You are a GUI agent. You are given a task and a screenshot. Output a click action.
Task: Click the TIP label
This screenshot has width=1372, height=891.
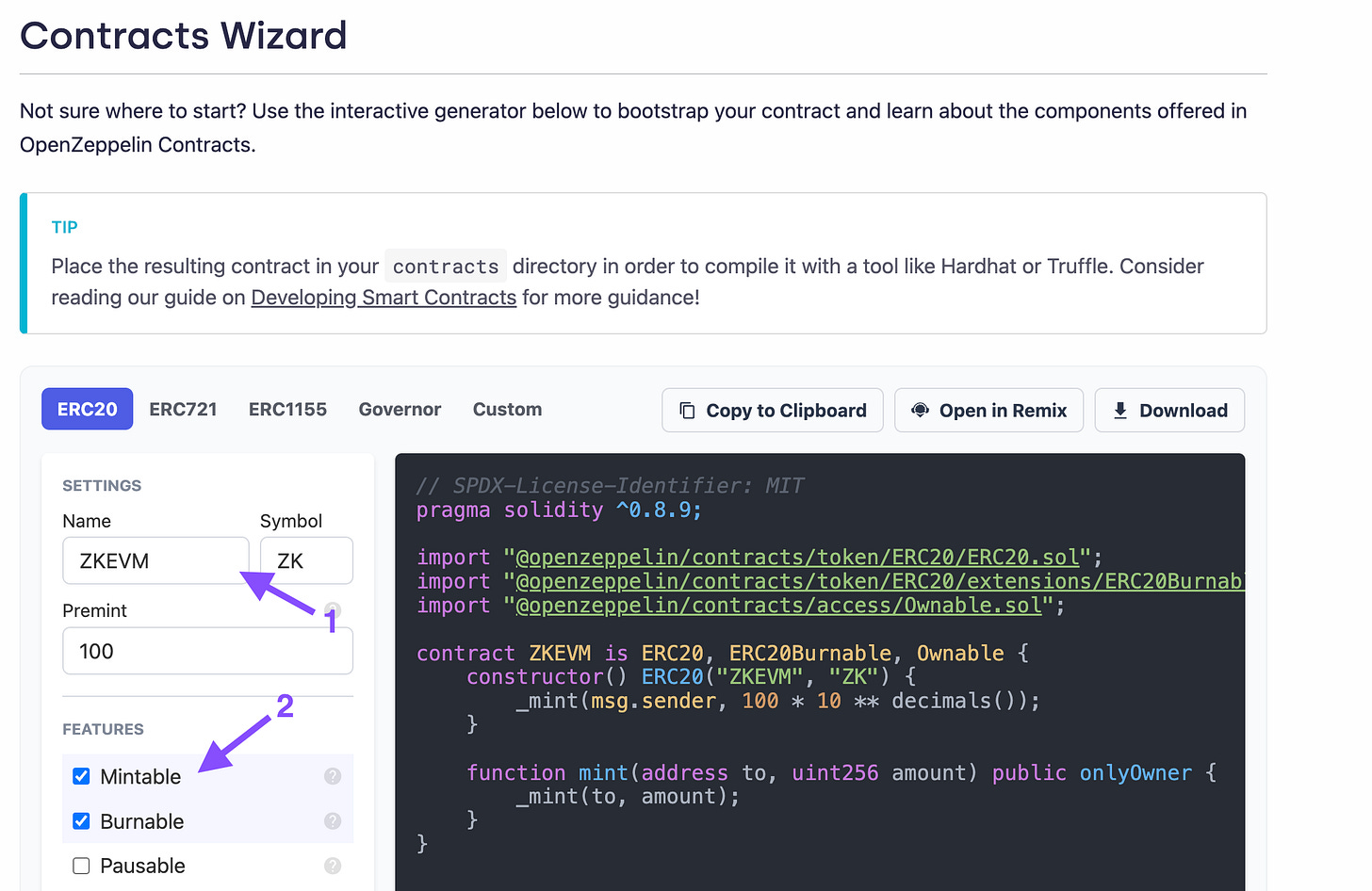(65, 227)
